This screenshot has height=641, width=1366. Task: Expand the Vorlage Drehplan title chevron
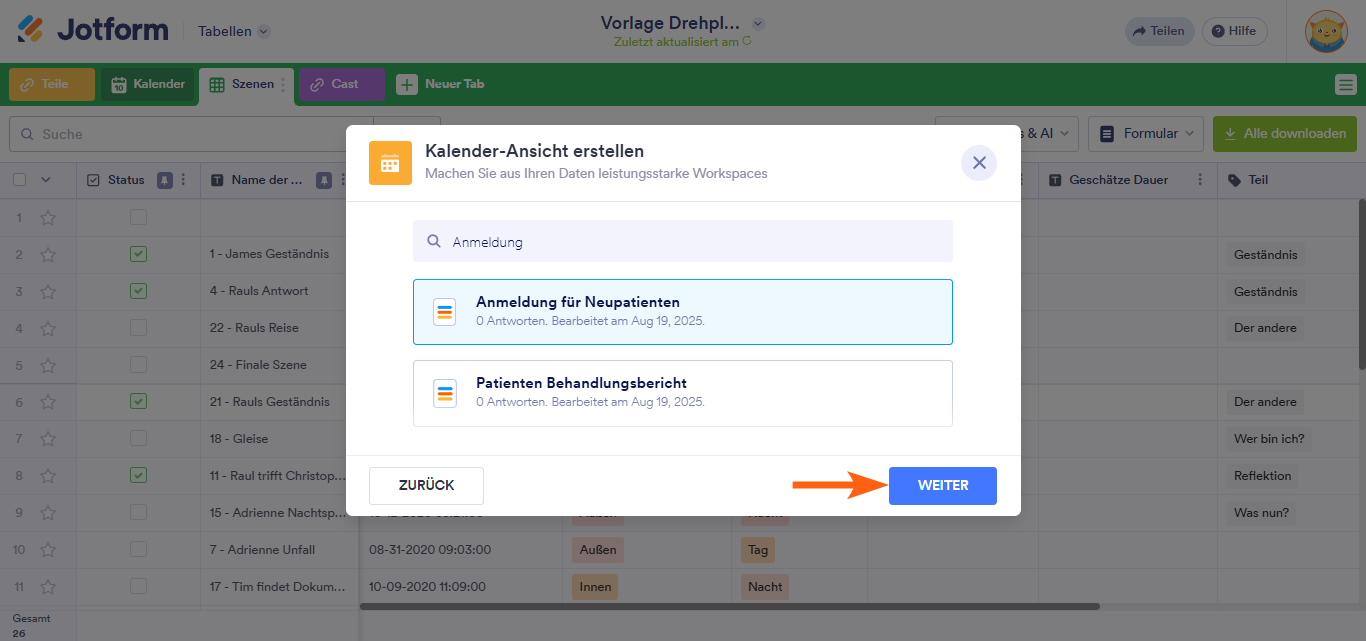click(x=758, y=23)
